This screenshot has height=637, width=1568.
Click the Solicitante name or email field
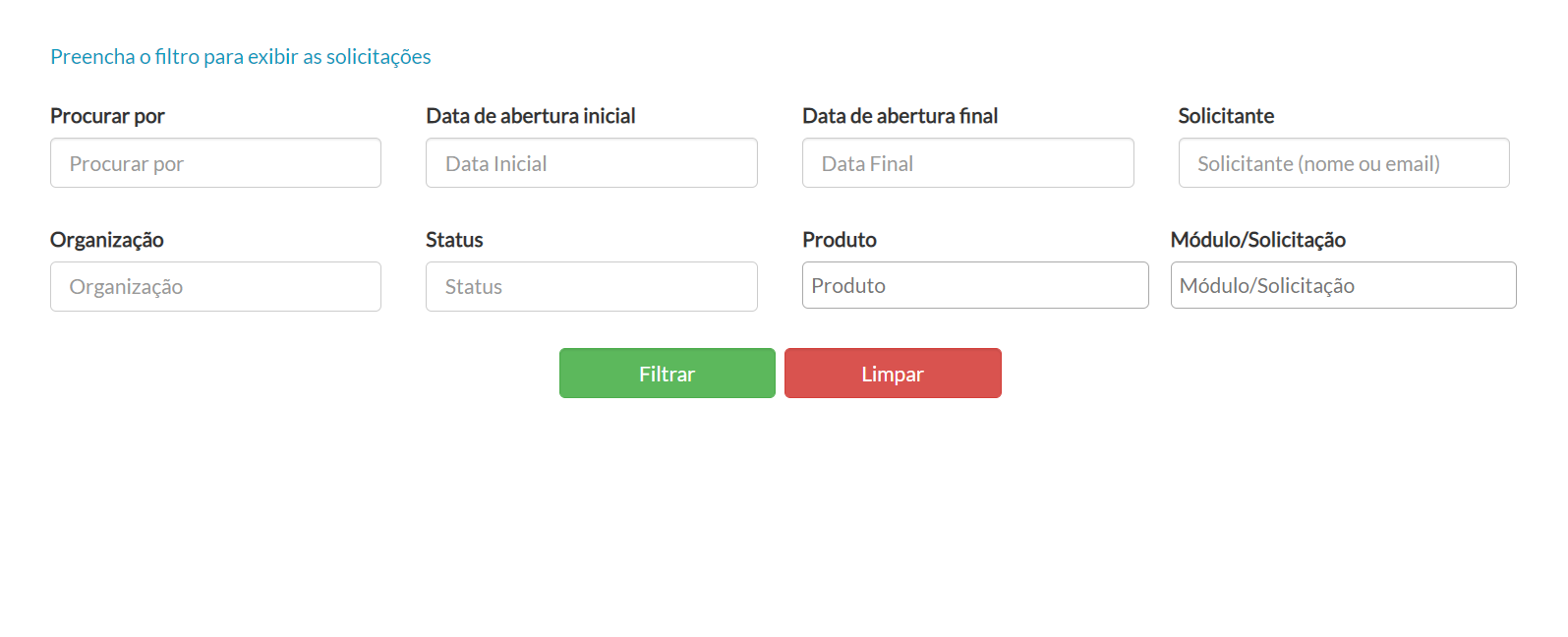1343,162
